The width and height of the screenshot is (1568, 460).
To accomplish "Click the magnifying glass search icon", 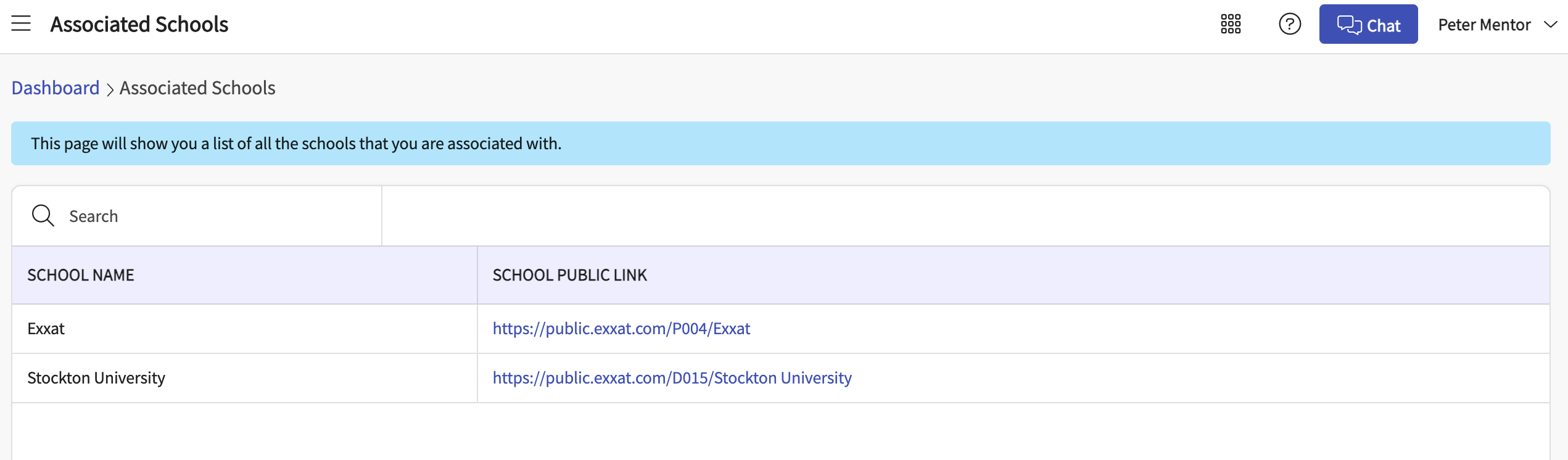I will (x=43, y=216).
